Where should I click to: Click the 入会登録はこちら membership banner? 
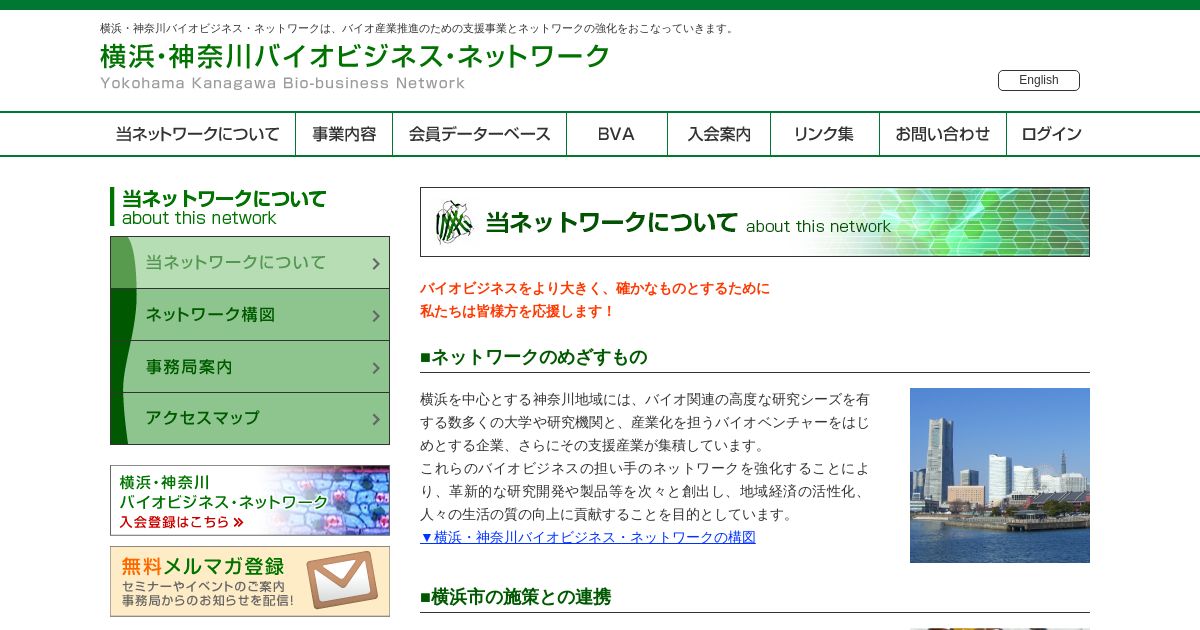(250, 500)
